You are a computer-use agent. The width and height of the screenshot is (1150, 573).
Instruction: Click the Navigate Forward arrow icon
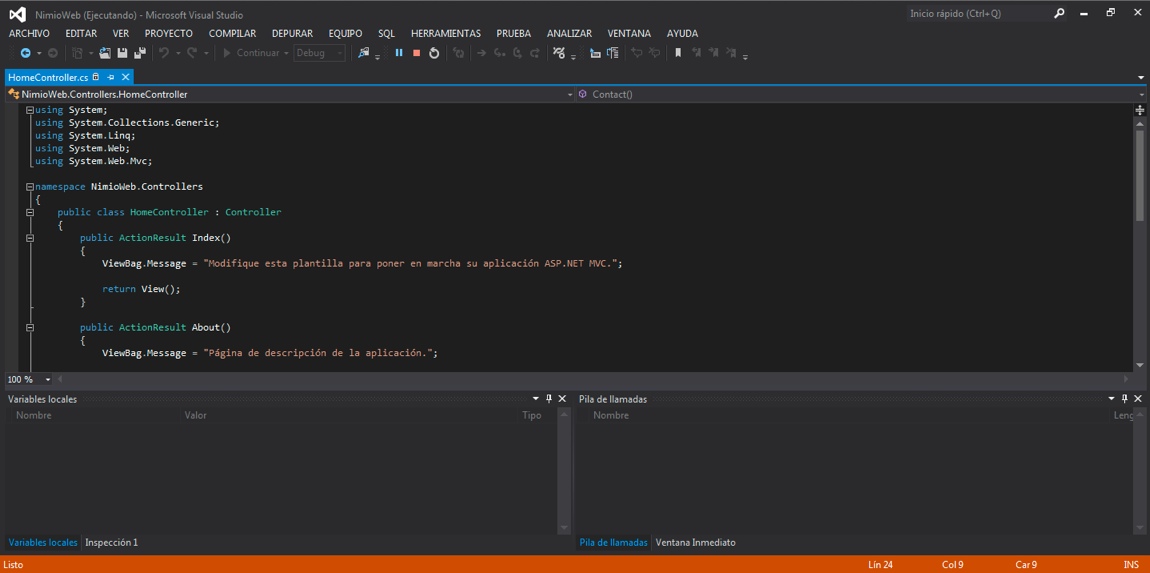pos(53,53)
